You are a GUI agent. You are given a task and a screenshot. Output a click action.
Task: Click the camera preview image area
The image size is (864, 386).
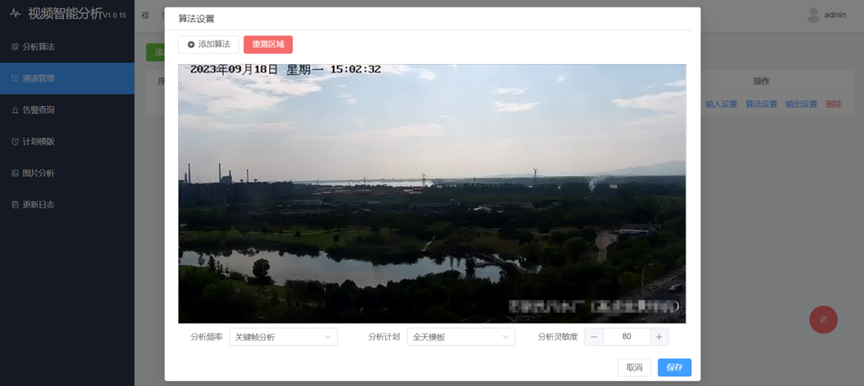pos(432,193)
